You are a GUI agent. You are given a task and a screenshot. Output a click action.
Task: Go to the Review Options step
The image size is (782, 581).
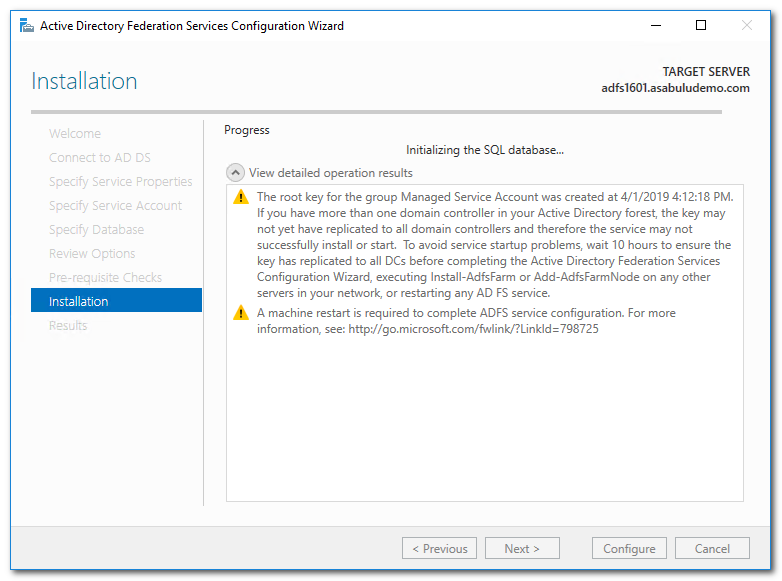point(92,253)
